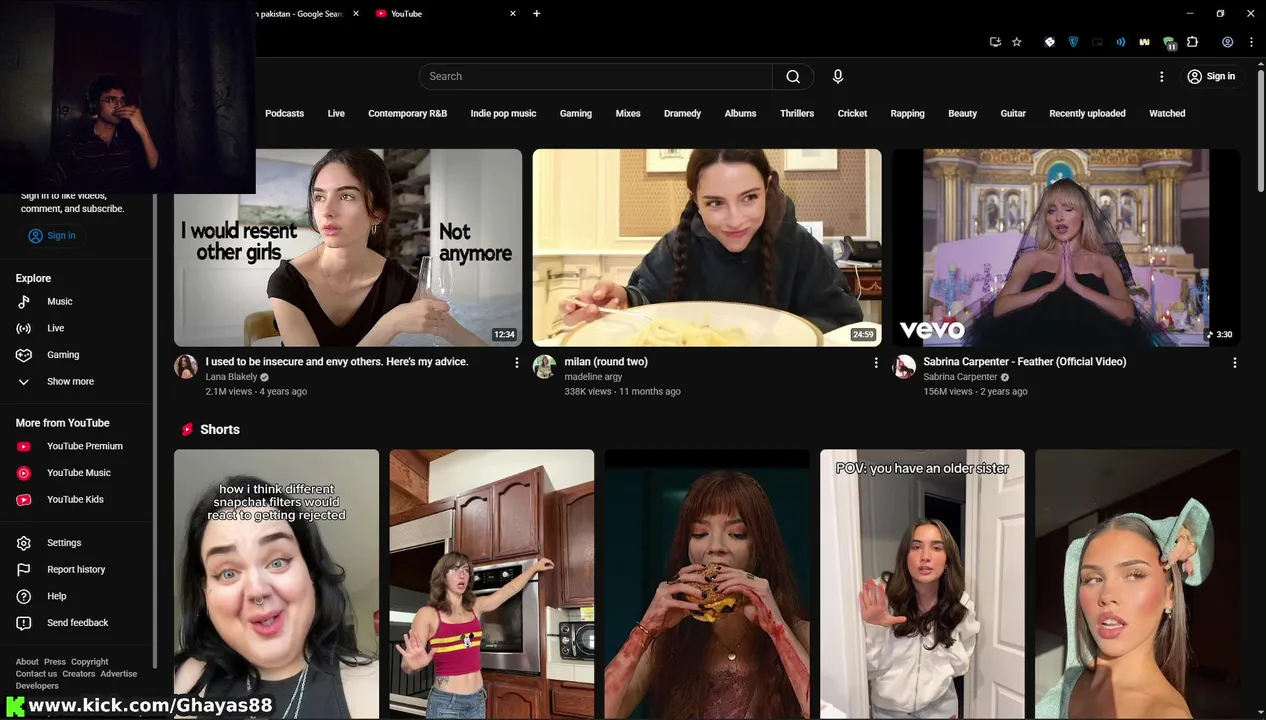This screenshot has width=1266, height=720.
Task: Click the Sabrina Carpenter channel name link
Action: [960, 377]
